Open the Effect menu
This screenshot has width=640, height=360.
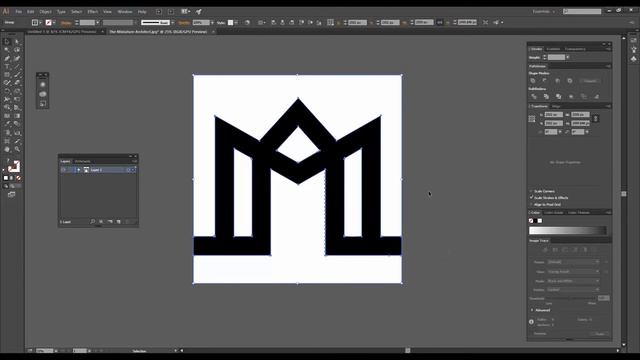point(93,11)
